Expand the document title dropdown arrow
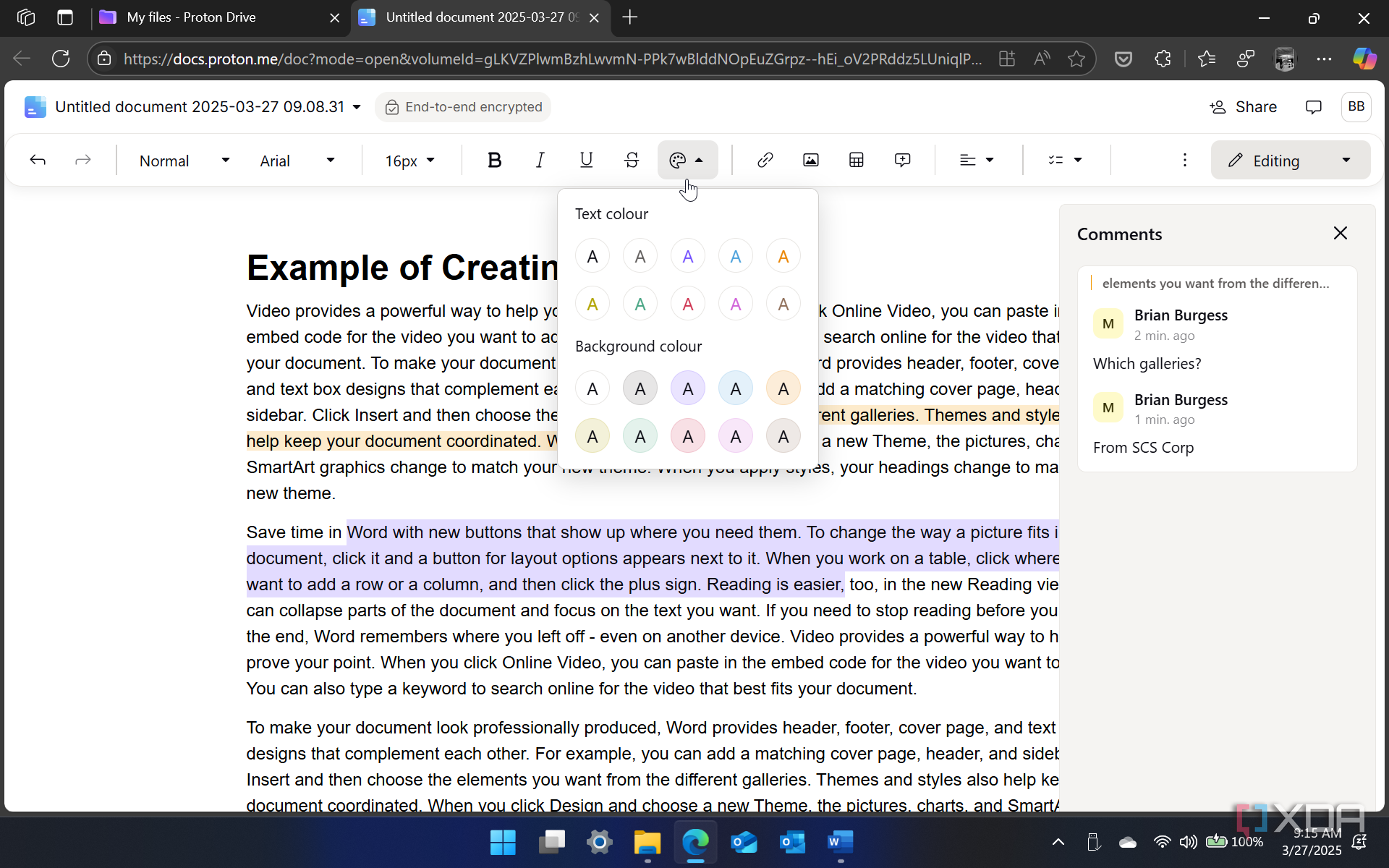This screenshot has height=868, width=1389. [357, 107]
